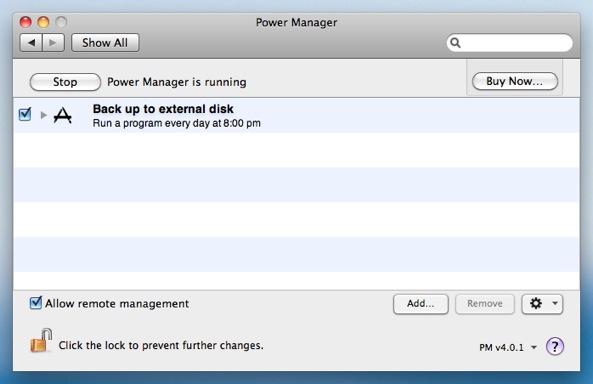Open the Buy Now purchase dialog

pos(515,81)
